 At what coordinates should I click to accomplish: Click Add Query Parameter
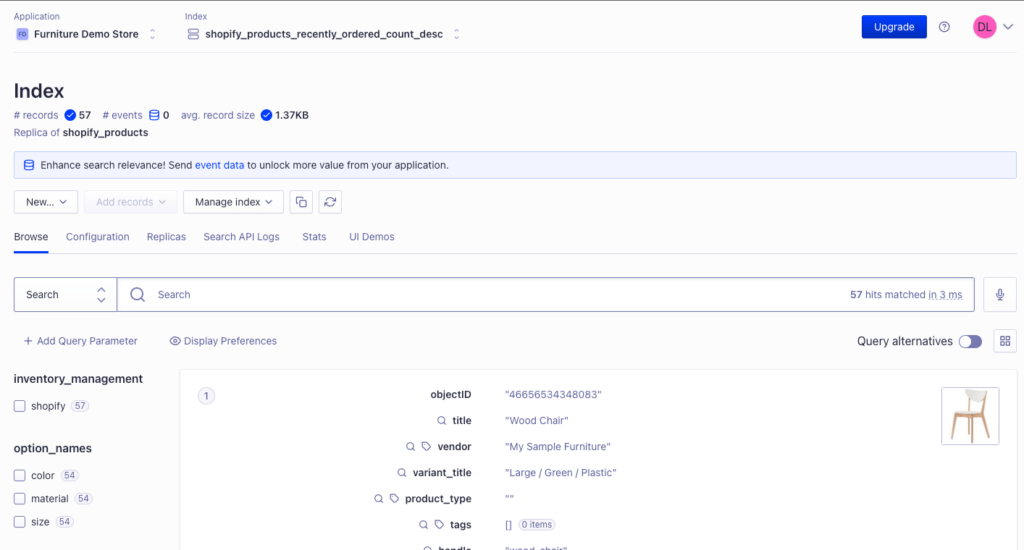point(80,341)
